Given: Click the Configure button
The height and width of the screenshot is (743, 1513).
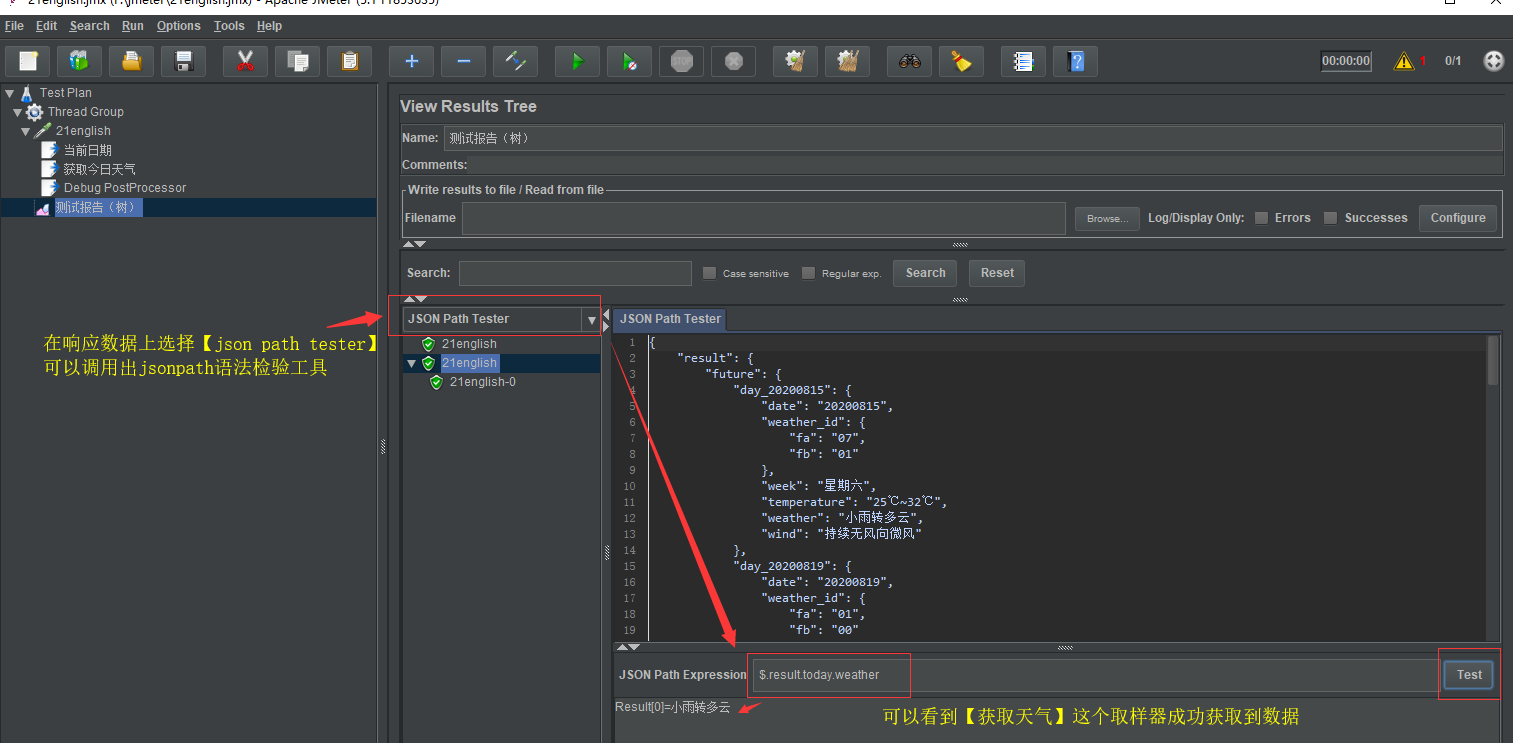Looking at the screenshot, I should pos(1458,218).
